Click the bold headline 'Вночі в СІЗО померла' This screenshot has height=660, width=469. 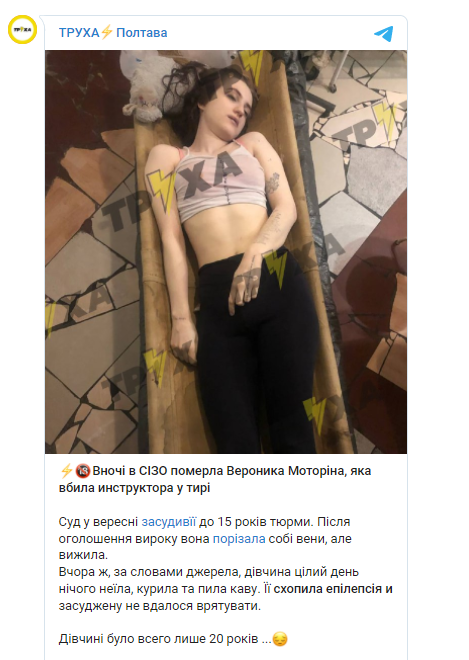(158, 471)
